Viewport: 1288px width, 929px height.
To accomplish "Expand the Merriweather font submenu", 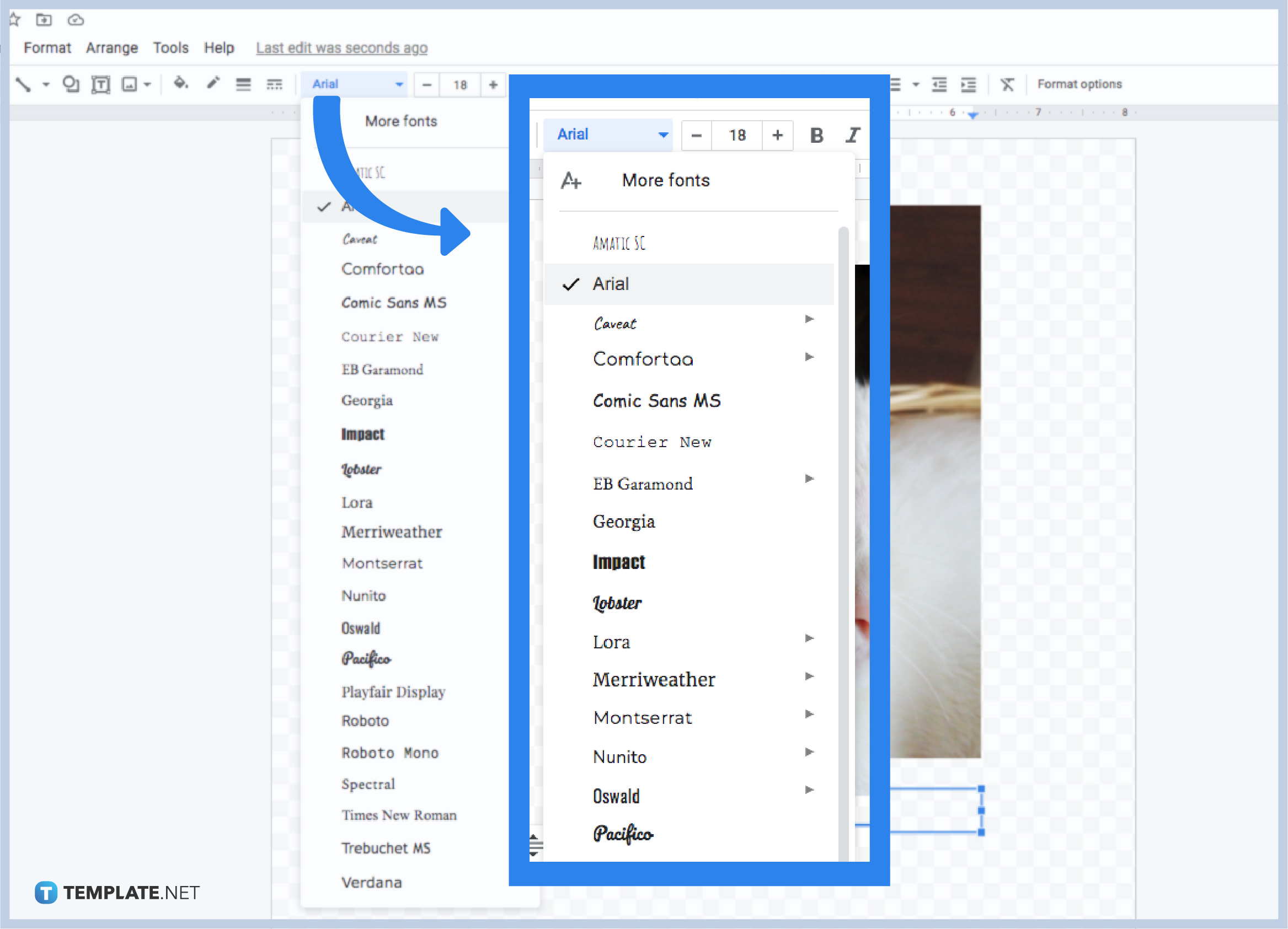I will tap(810, 676).
